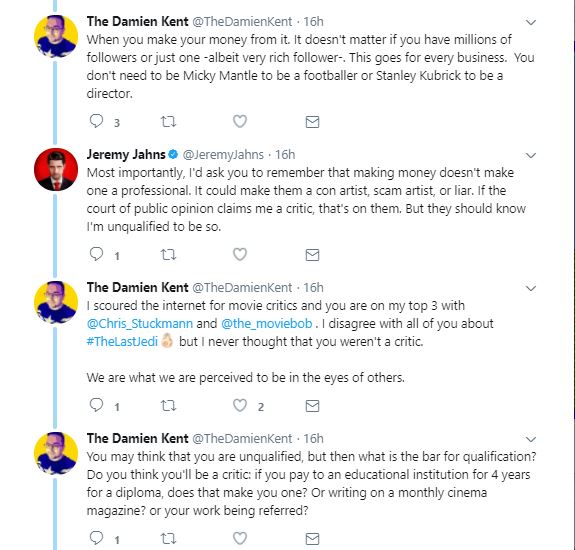
Task: Send Jeremy Jahns' tweet via direct message
Action: click(312, 254)
